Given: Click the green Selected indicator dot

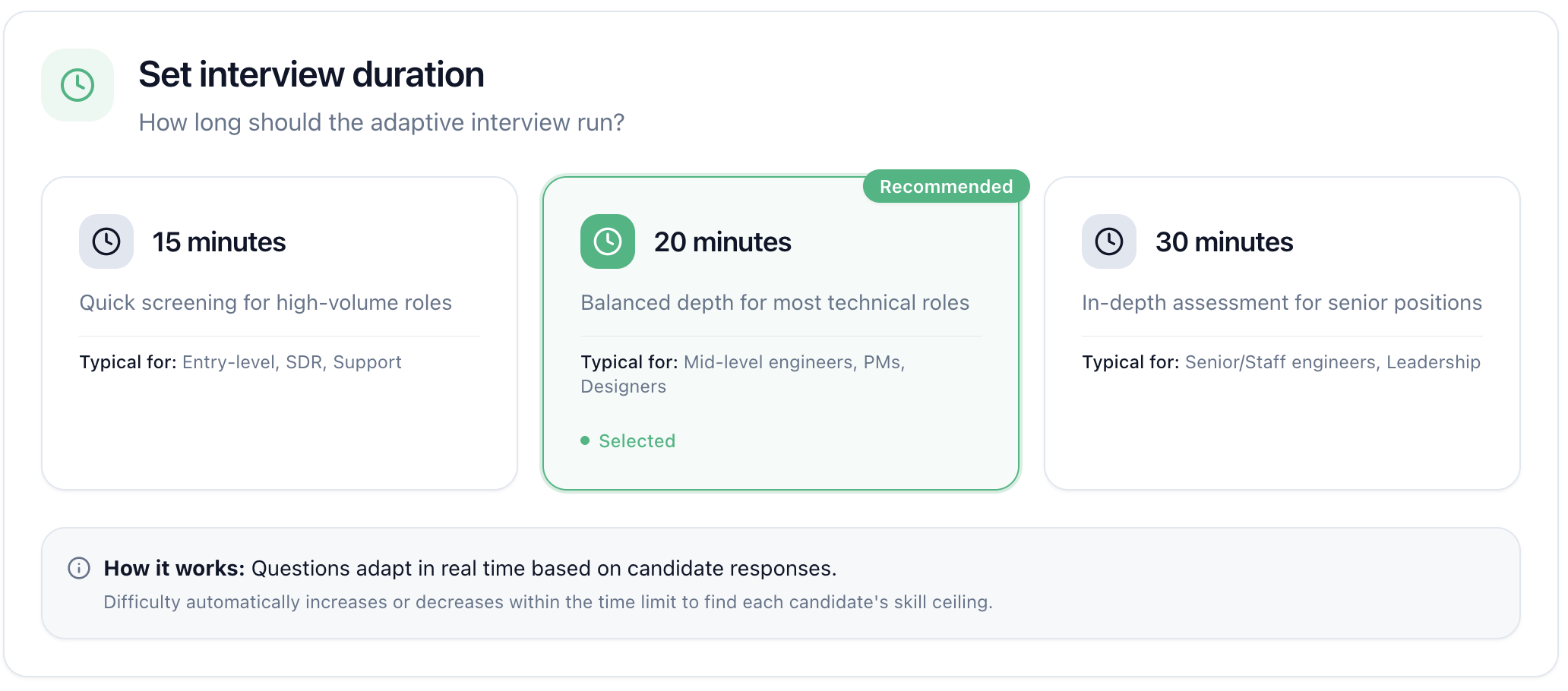Looking at the screenshot, I should (x=585, y=440).
